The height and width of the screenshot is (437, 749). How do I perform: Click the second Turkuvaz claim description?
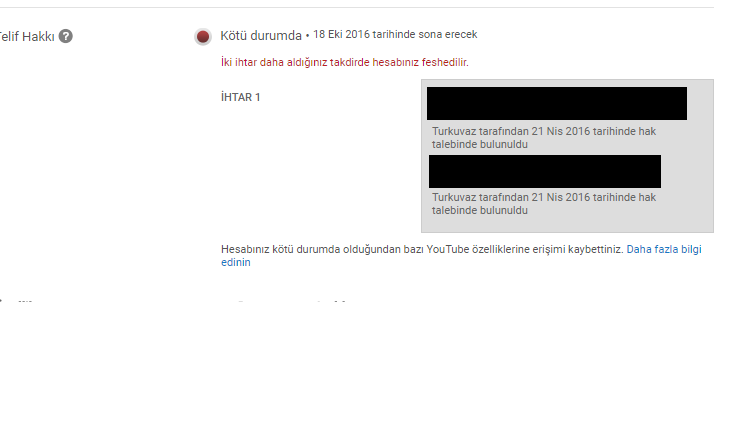(544, 203)
